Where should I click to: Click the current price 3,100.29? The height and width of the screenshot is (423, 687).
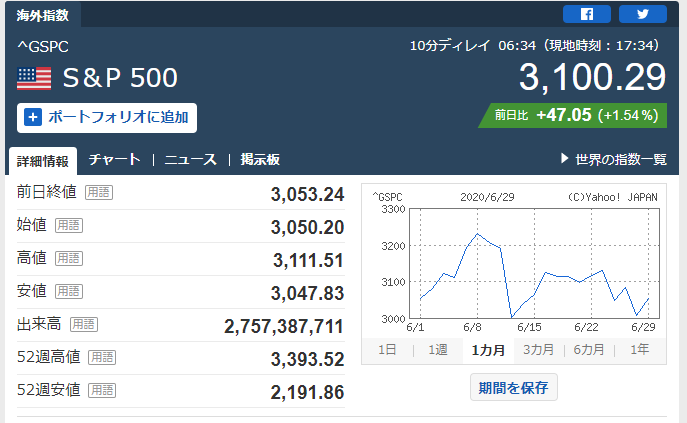tap(592, 78)
